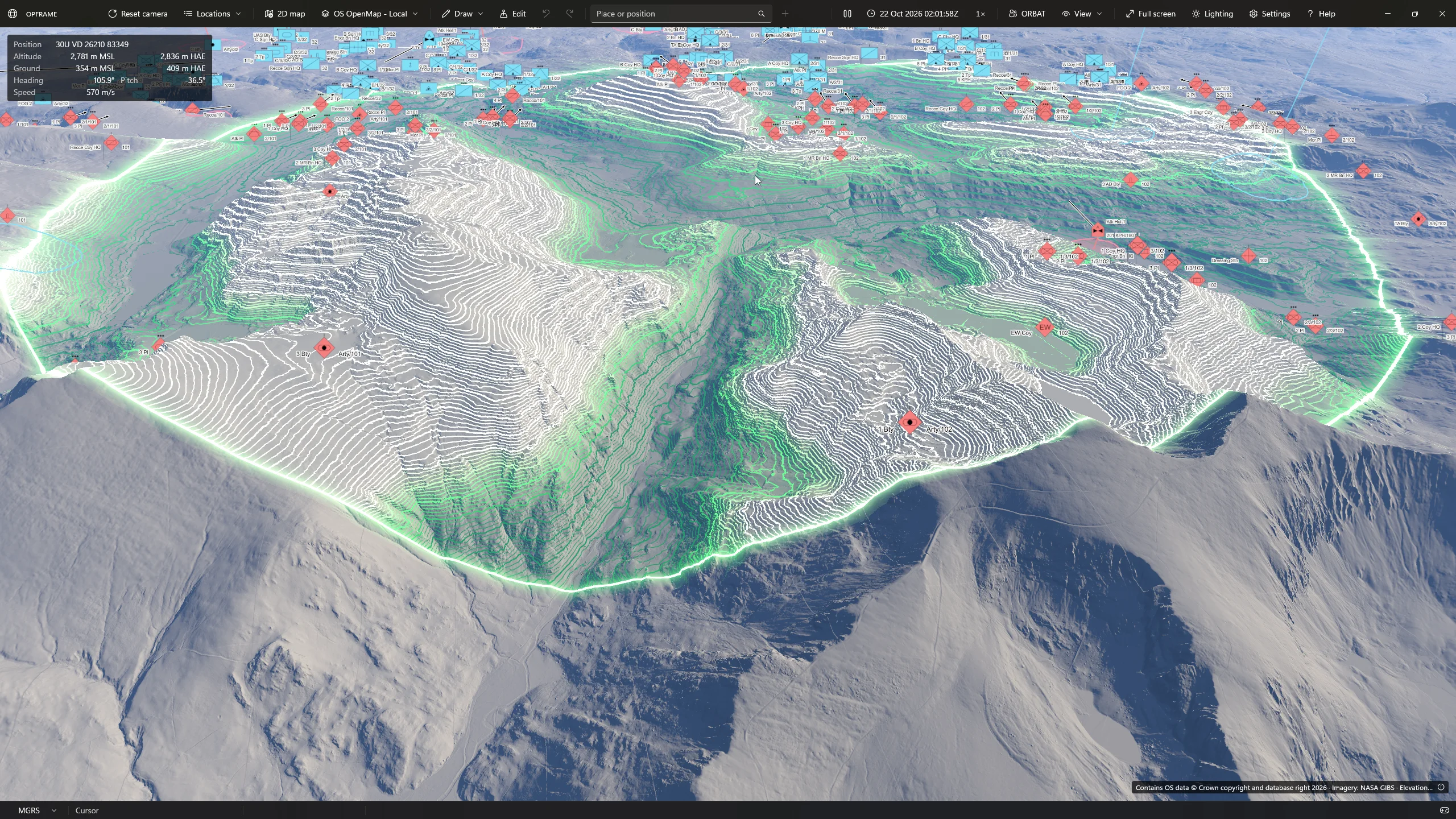Screen dimensions: 1456x819
Task: Open the MGRS coordinate format dropdown
Action: (x=37, y=810)
